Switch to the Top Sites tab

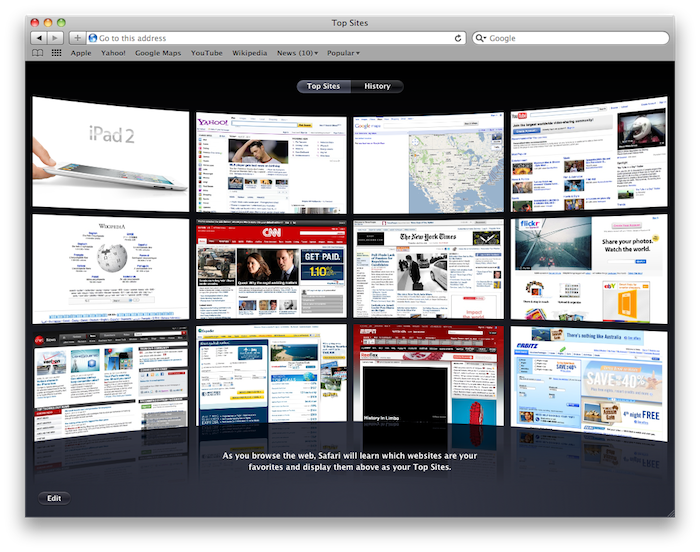(x=324, y=86)
